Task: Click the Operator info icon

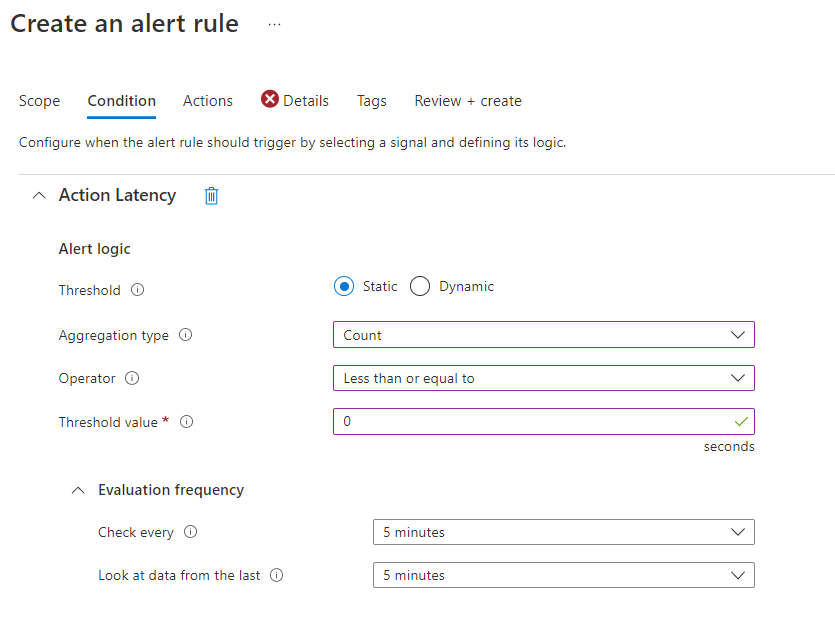Action: [x=131, y=378]
